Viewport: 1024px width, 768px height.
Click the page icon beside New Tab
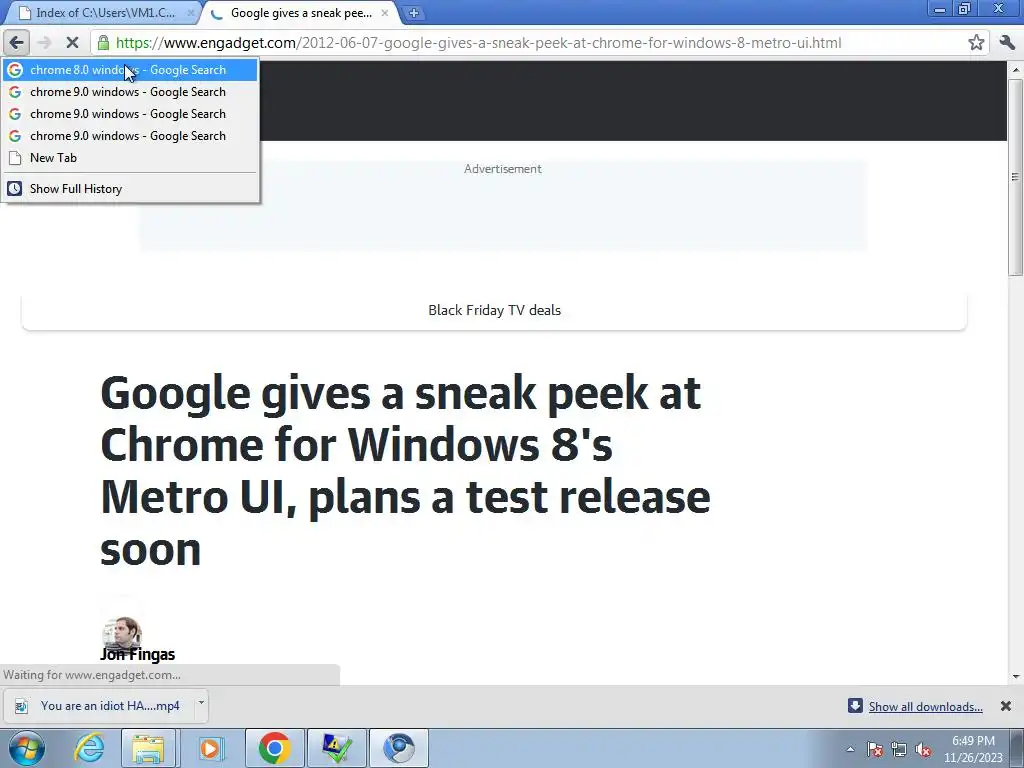[x=15, y=157]
